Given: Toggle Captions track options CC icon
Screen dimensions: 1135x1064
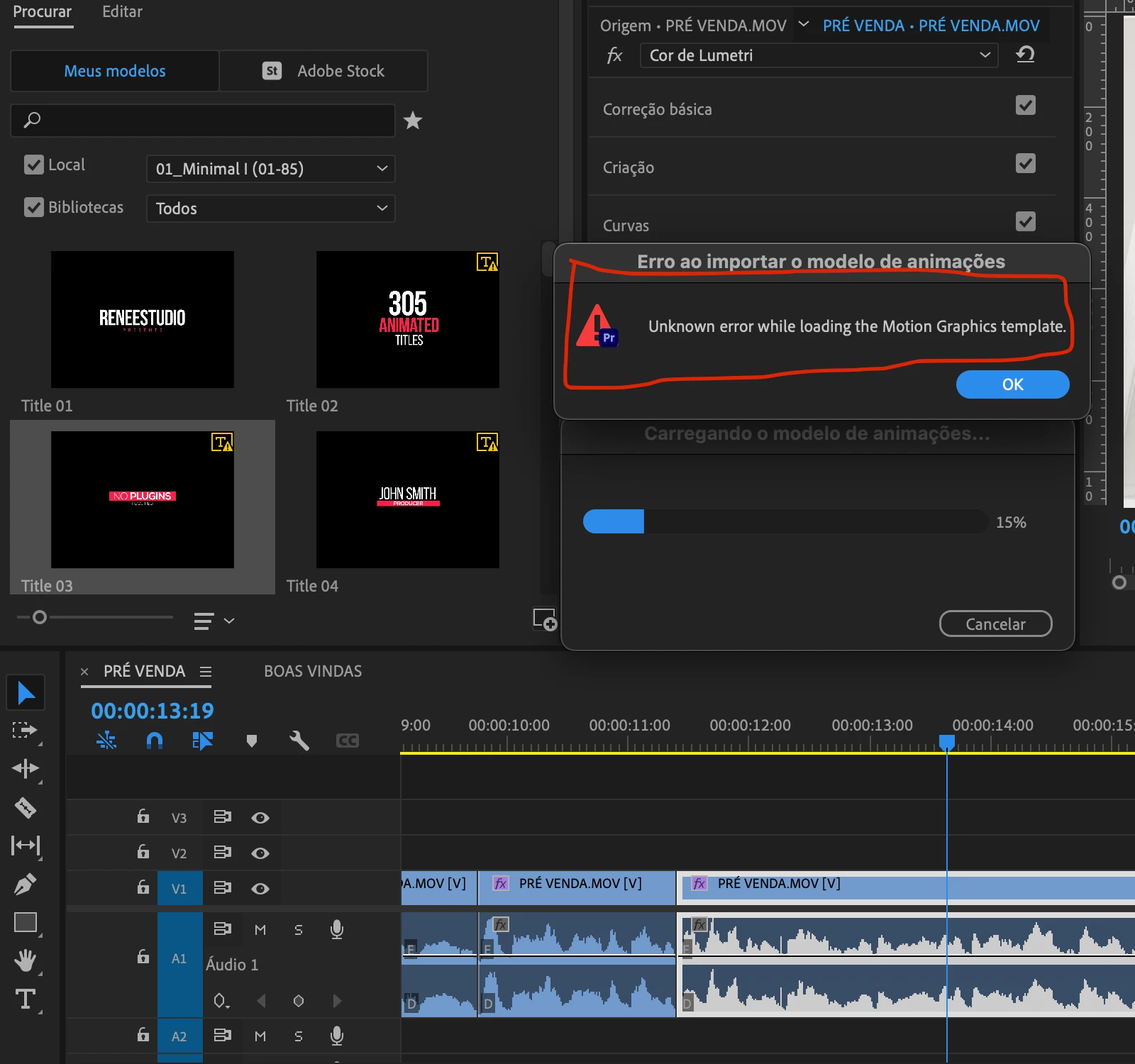Looking at the screenshot, I should [348, 741].
